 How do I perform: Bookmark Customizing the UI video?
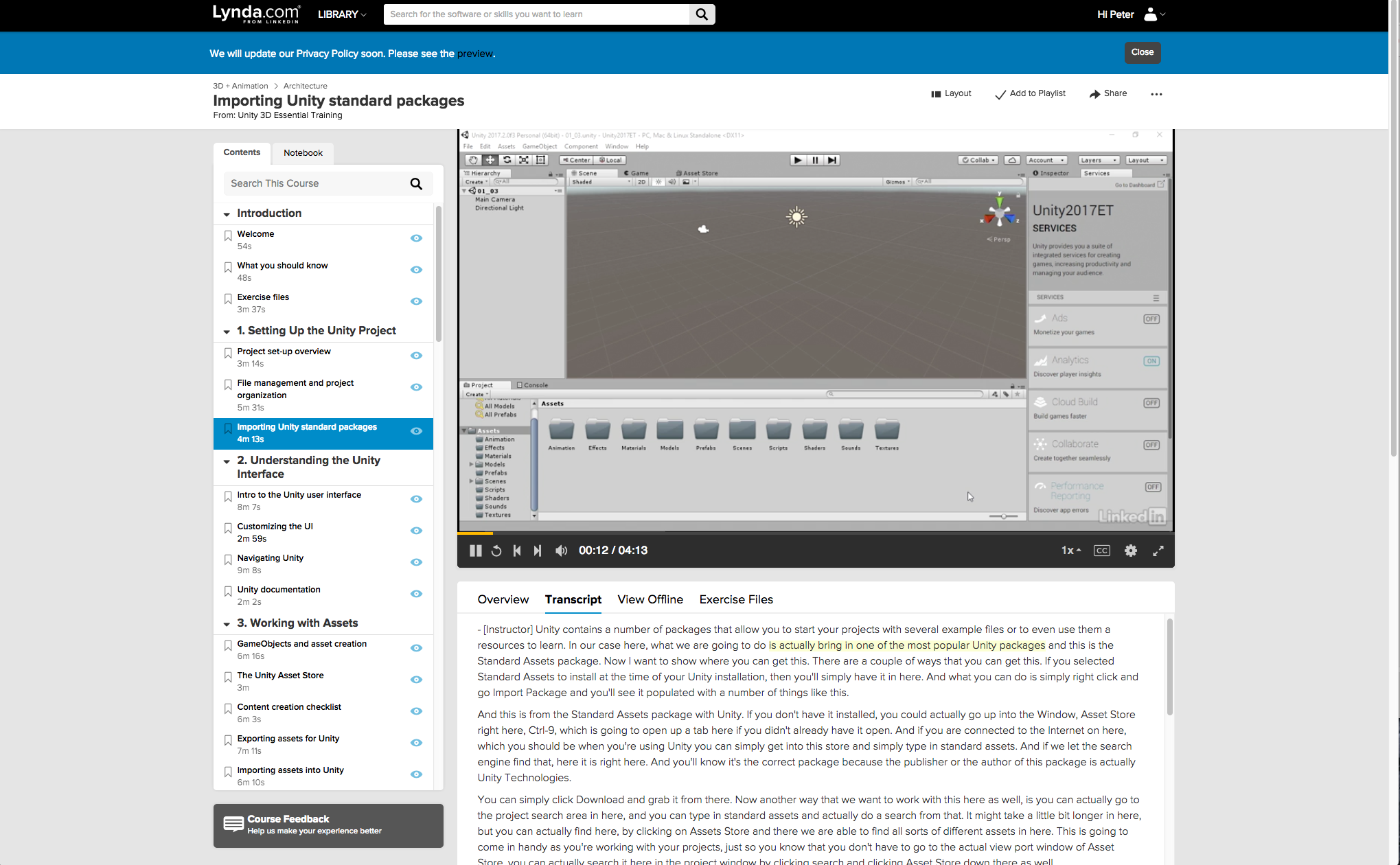228,528
